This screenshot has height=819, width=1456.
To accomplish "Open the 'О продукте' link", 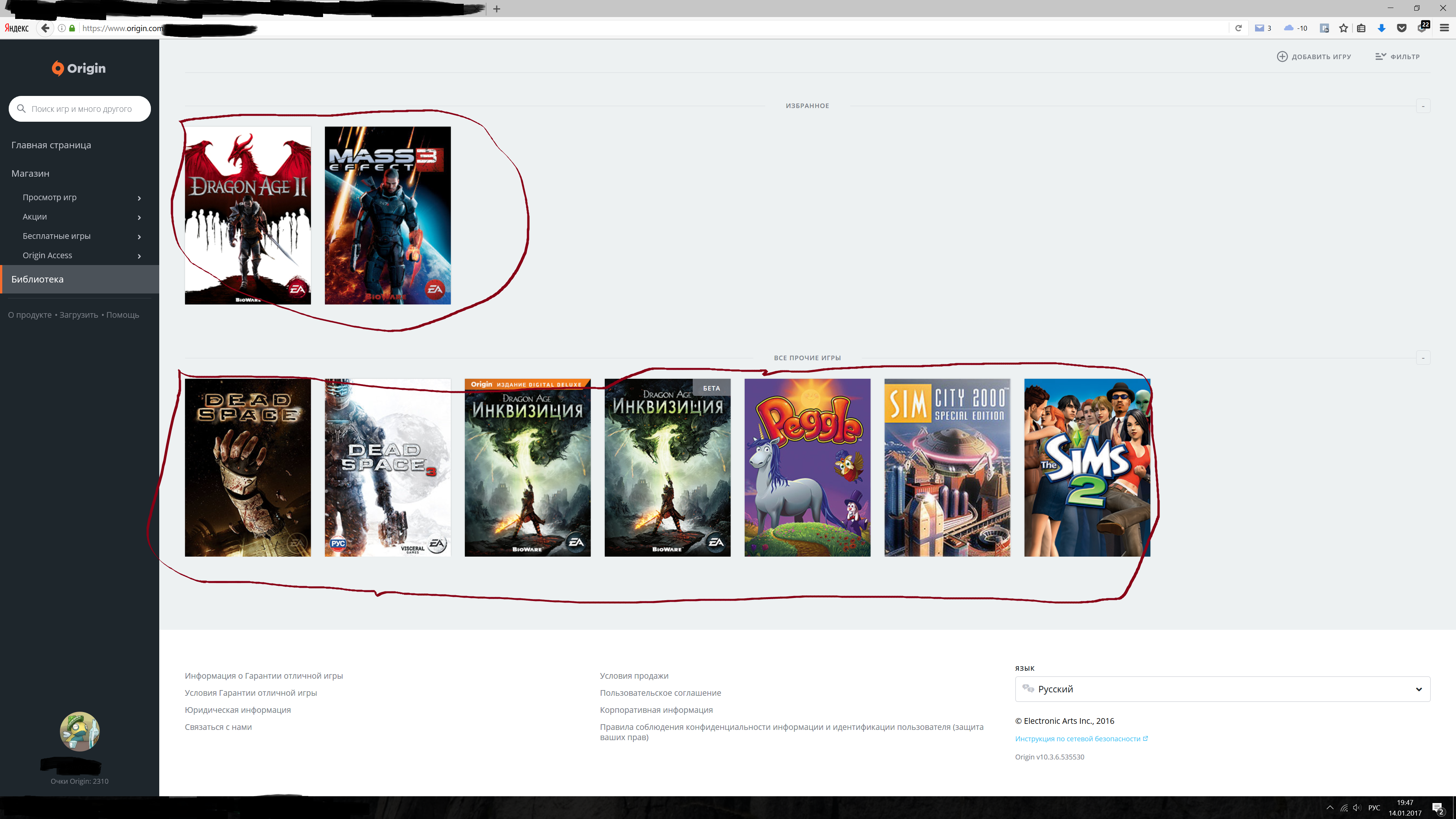I will pos(30,315).
